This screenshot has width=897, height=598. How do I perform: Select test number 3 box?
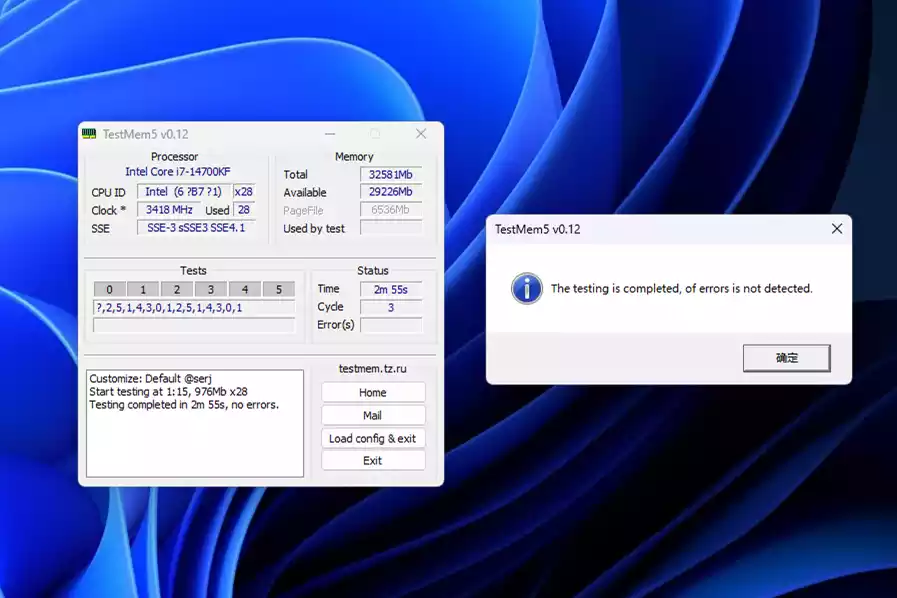[x=211, y=290]
